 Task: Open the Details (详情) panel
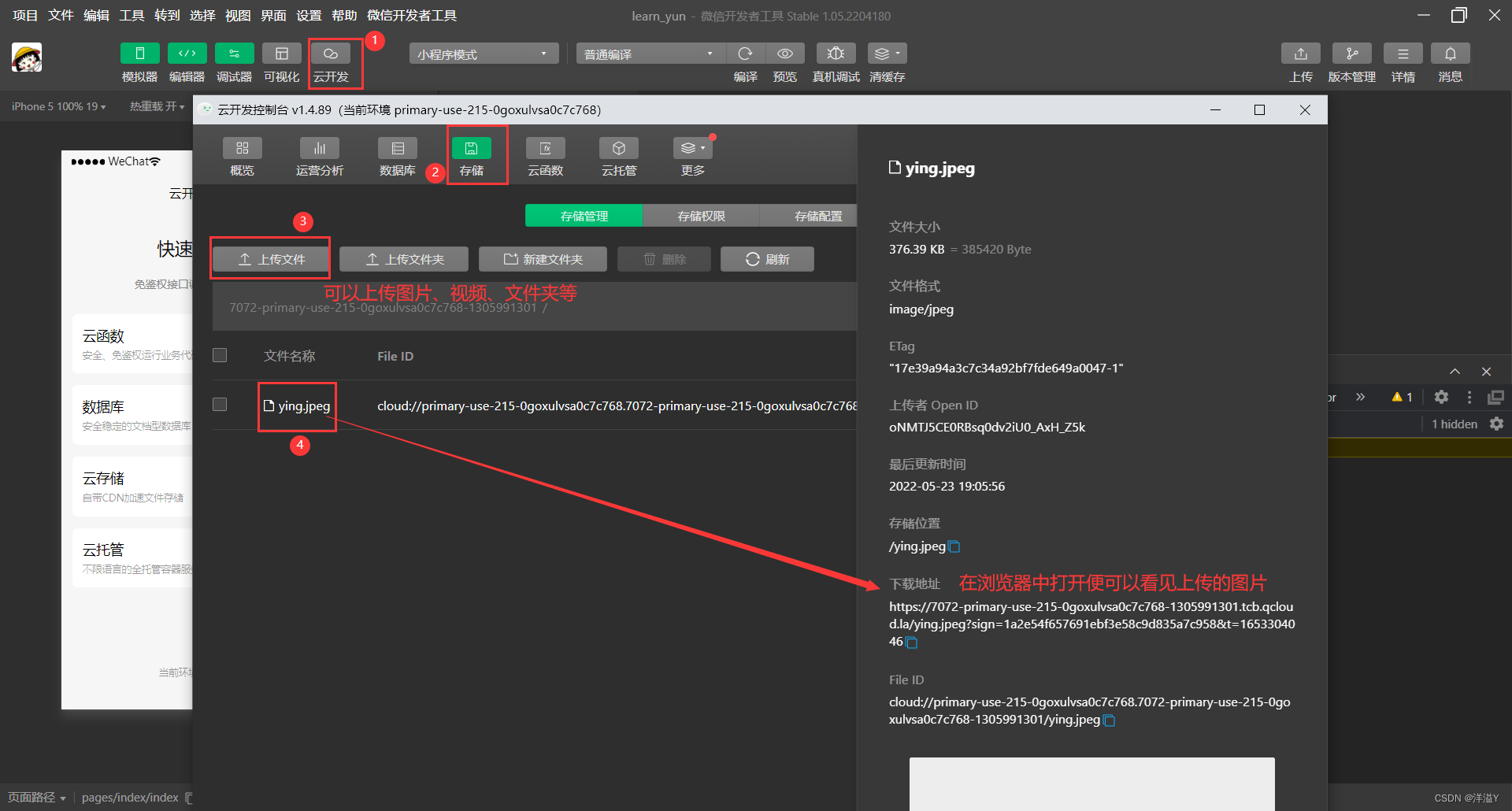(x=1403, y=54)
